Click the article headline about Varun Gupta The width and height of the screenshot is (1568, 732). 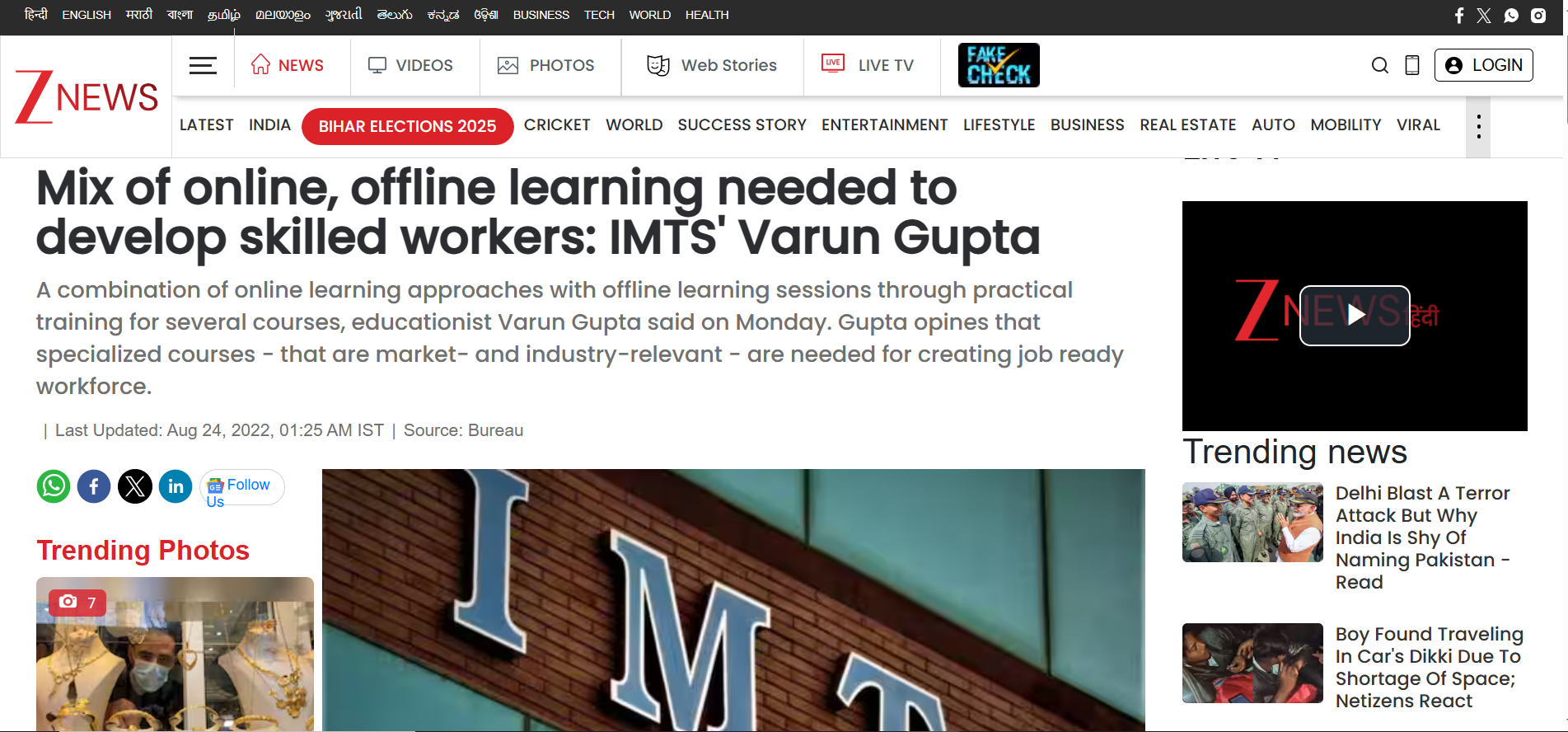[x=538, y=213]
